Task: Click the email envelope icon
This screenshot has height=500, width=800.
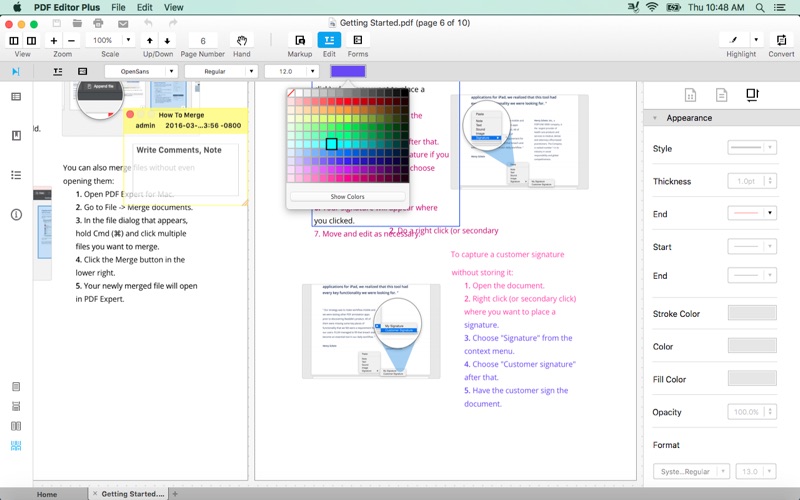Action: pyautogui.click(x=123, y=23)
